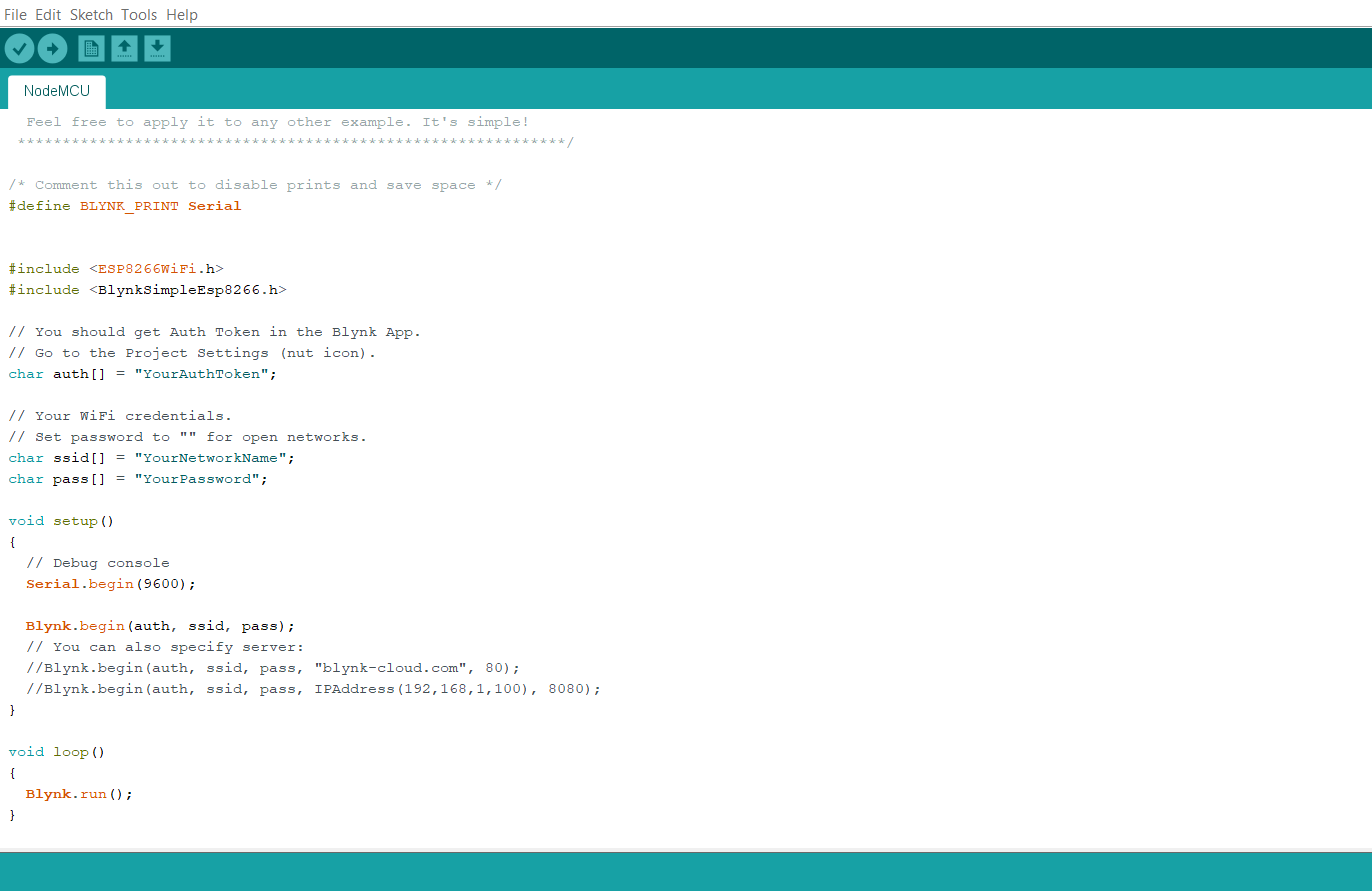This screenshot has height=891, width=1372.
Task: Click the "#define BLYNK_PRINT Serial" line
Action: (125, 206)
